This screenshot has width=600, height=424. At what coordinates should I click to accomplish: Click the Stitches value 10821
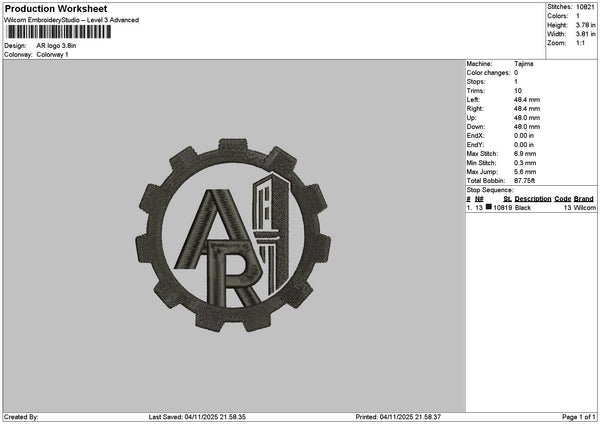[x=585, y=7]
